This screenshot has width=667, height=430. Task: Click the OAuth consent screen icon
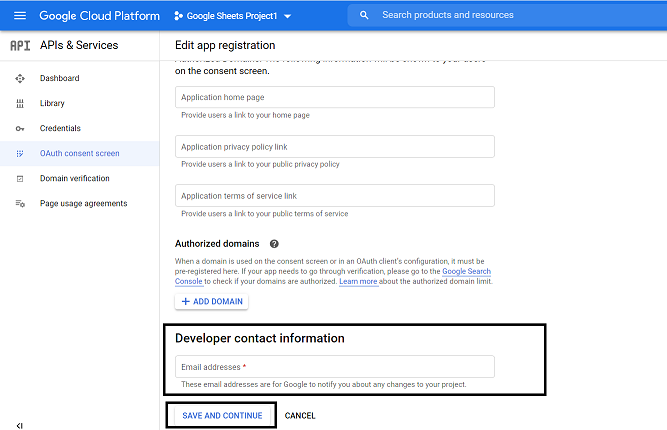tap(20, 154)
